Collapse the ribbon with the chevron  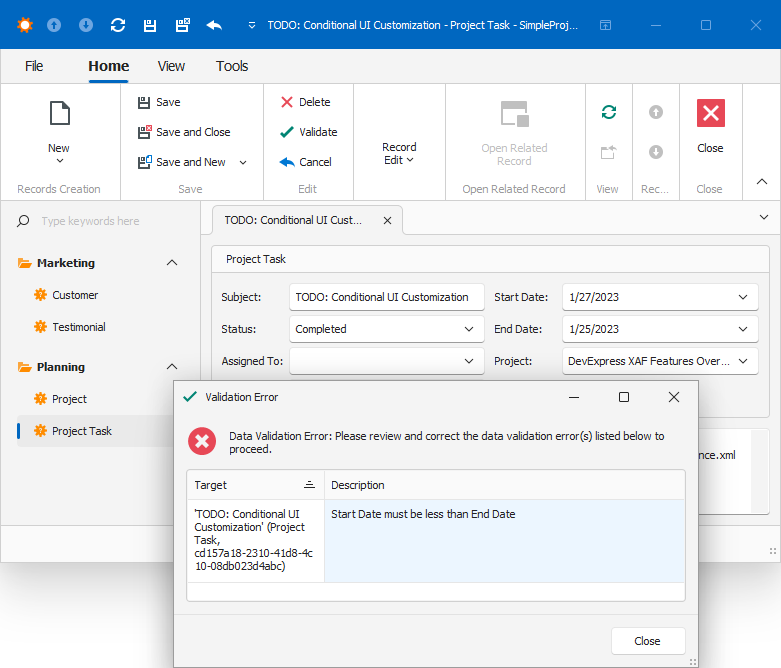(762, 181)
